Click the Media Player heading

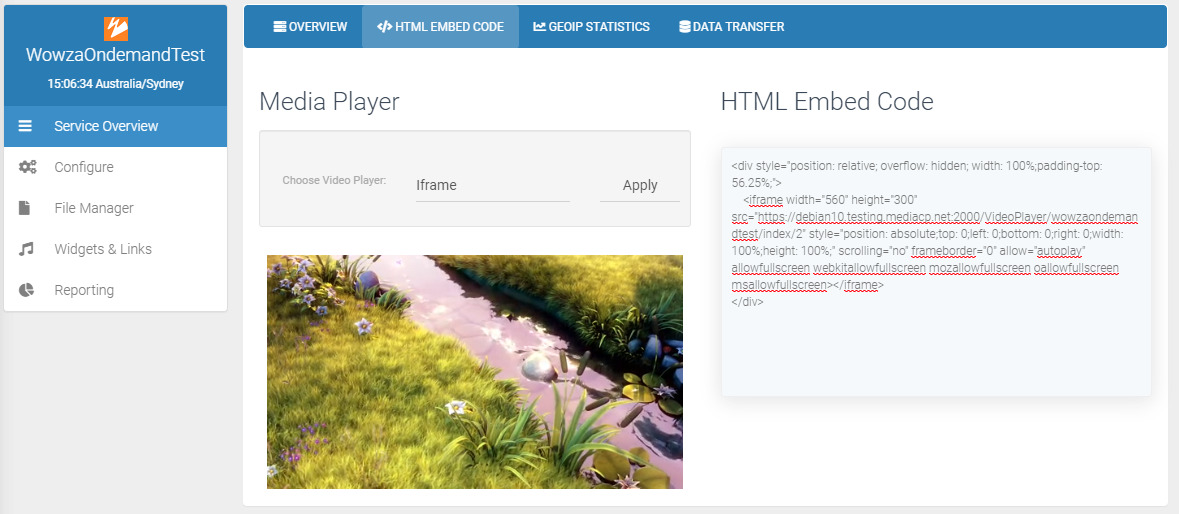[329, 101]
